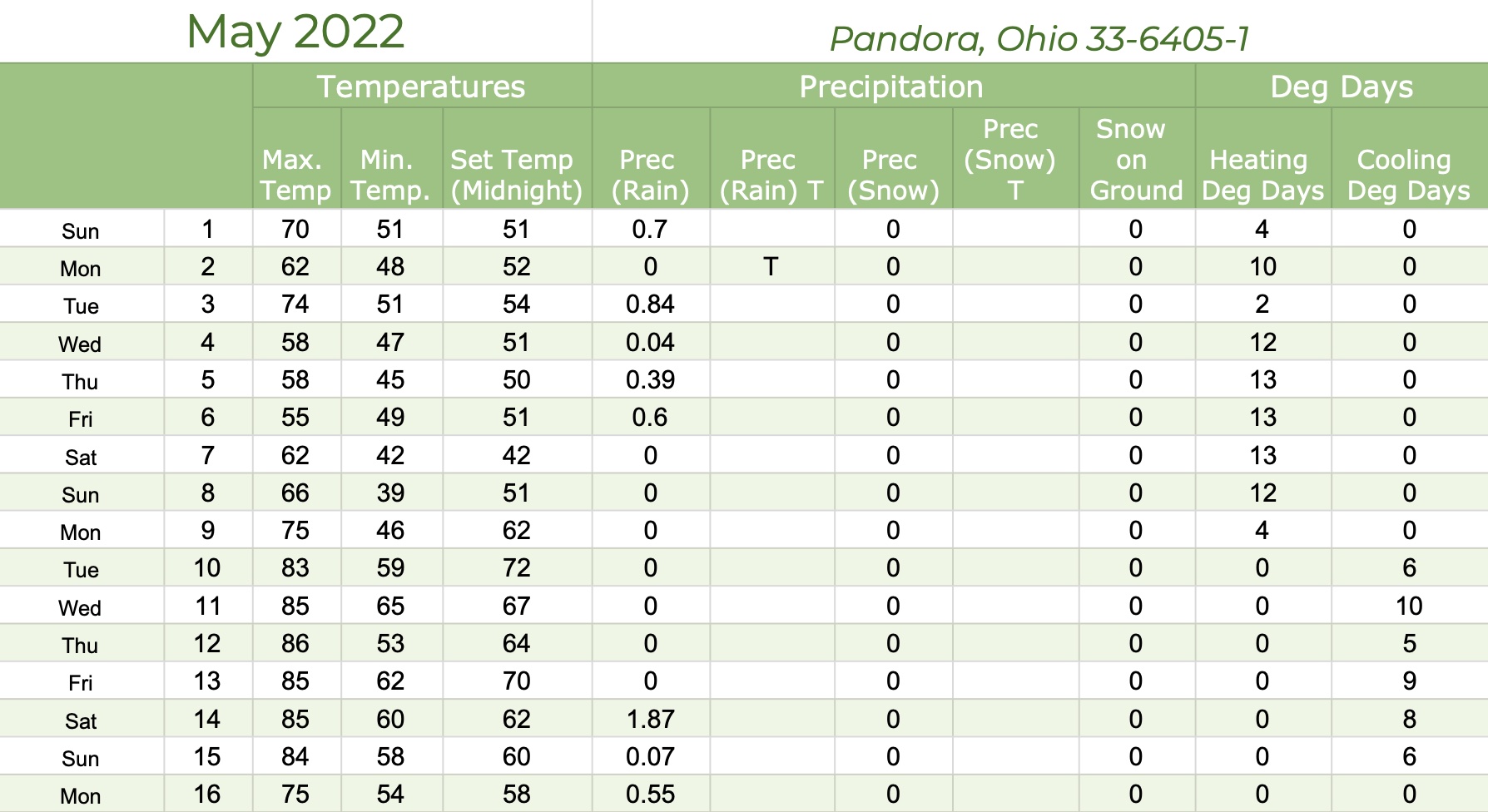Click the 0.84 rain cell for Tue 3

pyautogui.click(x=650, y=304)
